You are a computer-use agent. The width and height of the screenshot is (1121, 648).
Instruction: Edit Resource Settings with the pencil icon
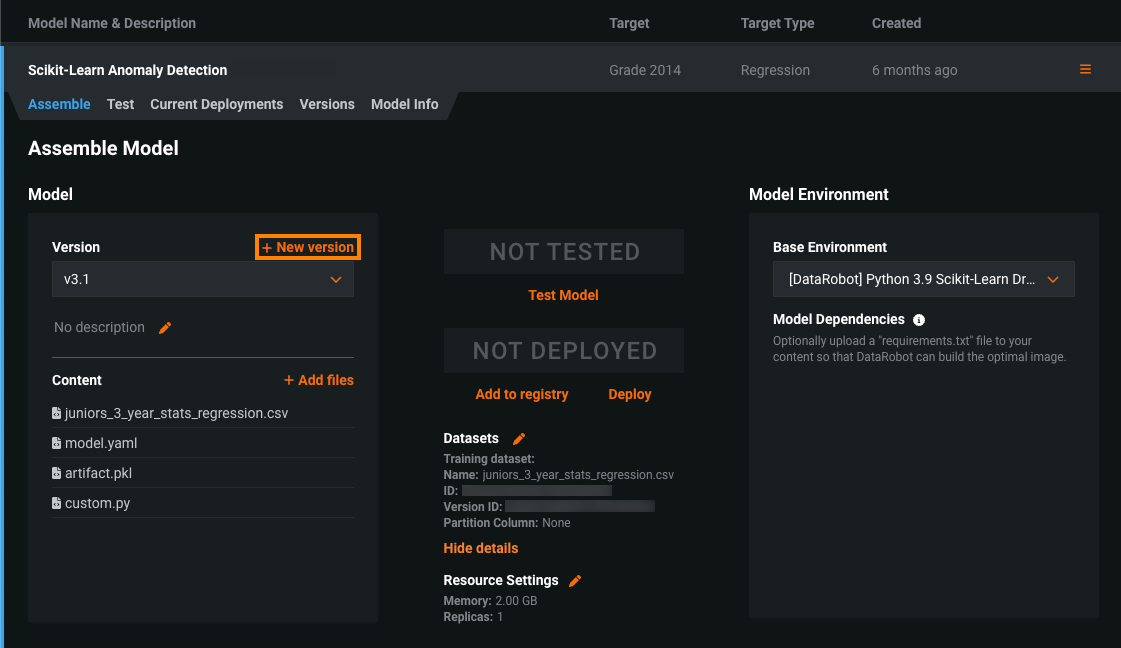(x=575, y=581)
